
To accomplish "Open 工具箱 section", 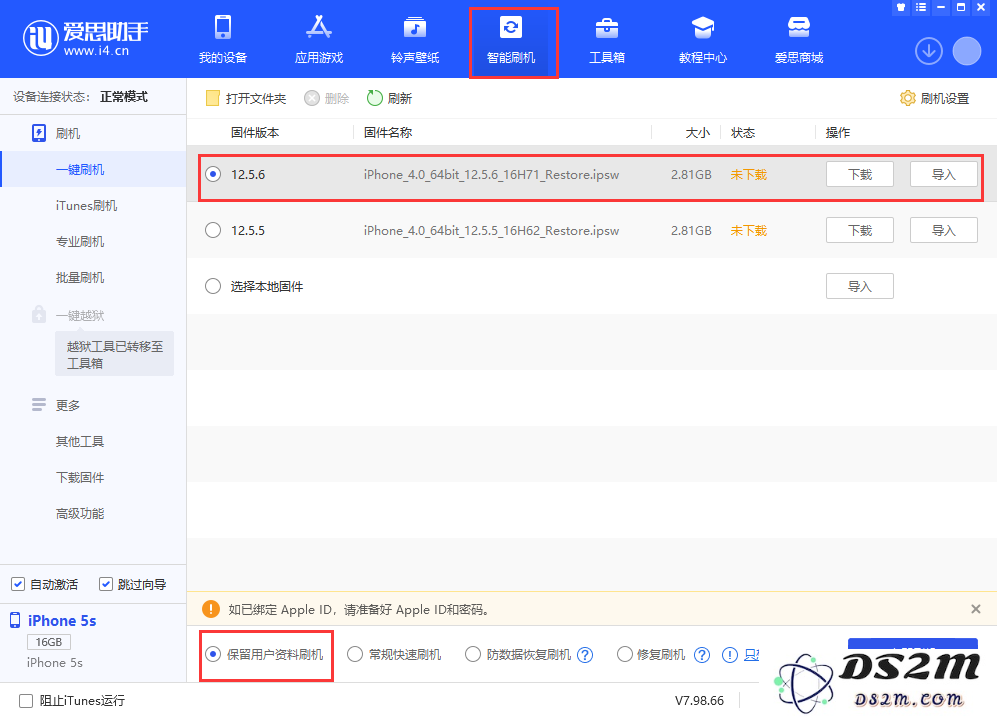I will click(x=607, y=39).
